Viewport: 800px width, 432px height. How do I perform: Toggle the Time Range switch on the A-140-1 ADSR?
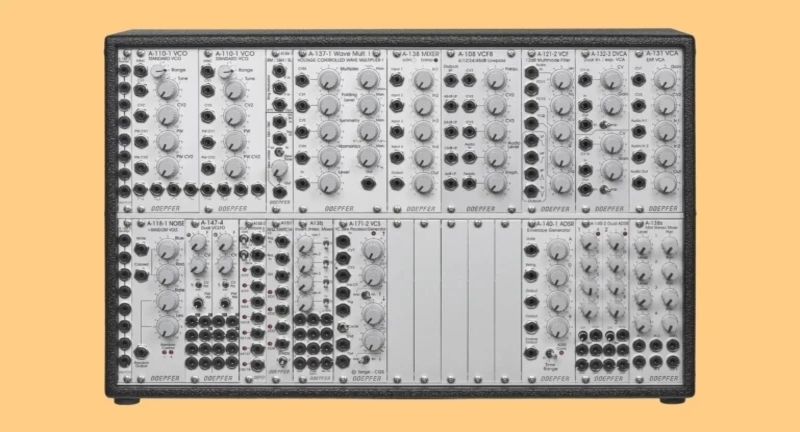(550, 353)
